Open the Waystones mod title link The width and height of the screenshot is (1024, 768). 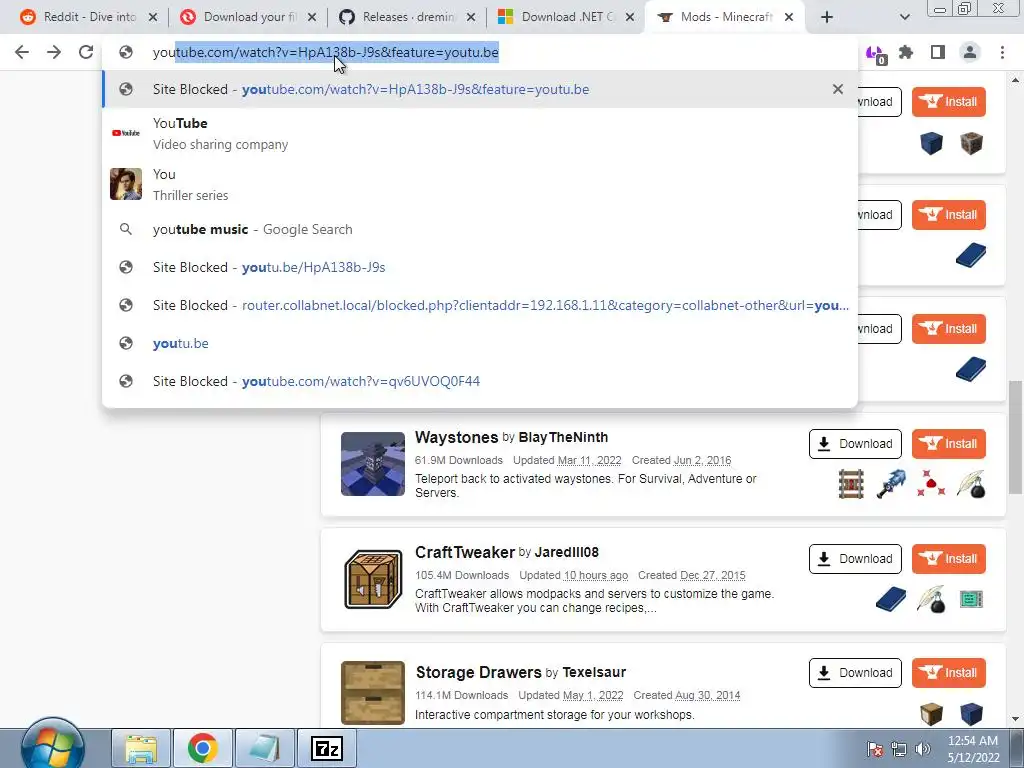pos(456,437)
